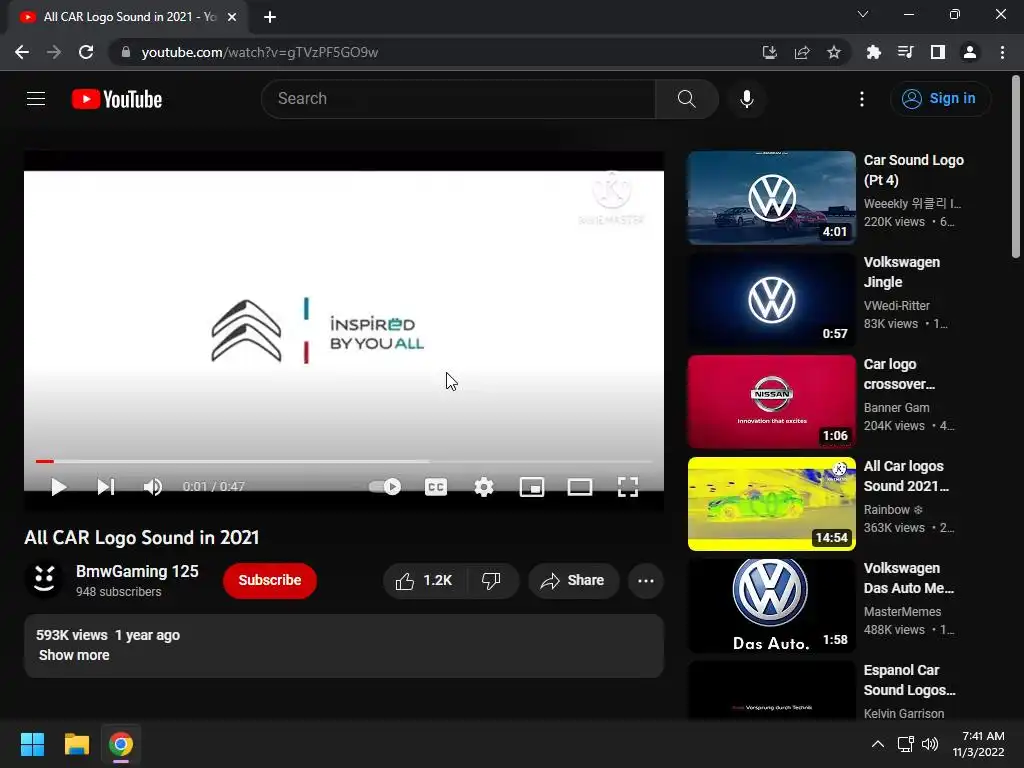The image size is (1024, 768).
Task: Select the All CAR Logo Sound tab
Action: coord(128,17)
